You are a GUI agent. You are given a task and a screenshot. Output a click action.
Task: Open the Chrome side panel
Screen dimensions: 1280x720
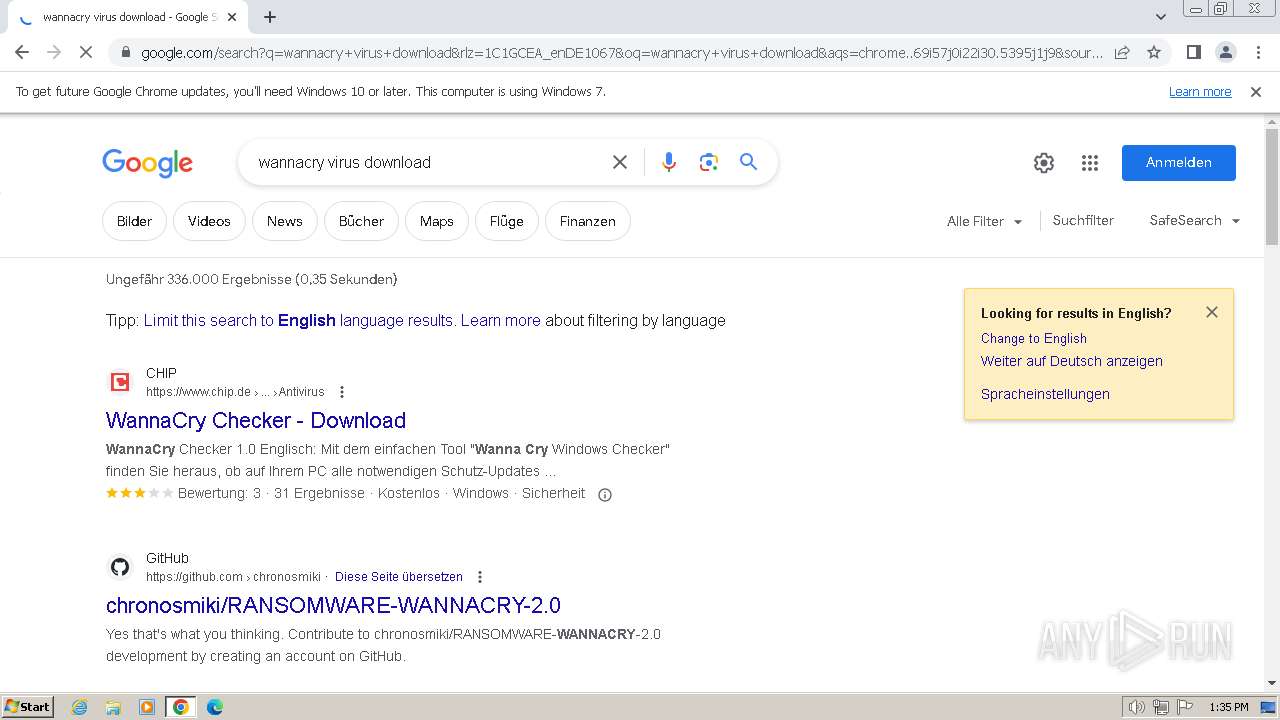tap(1193, 52)
